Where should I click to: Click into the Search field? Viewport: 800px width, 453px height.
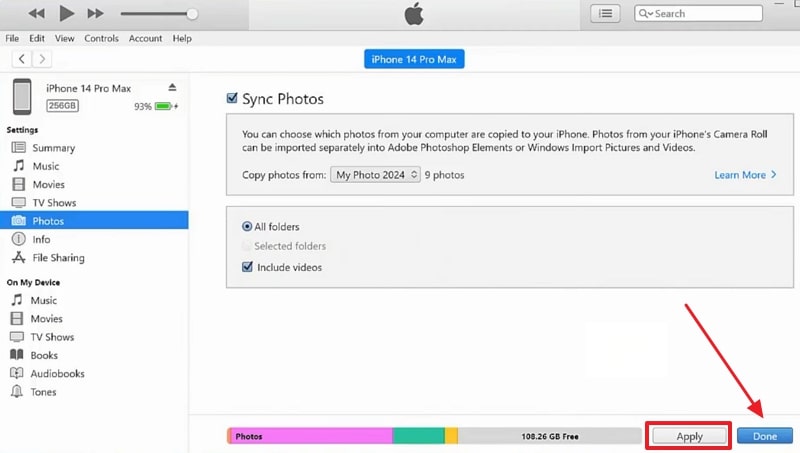coord(698,14)
